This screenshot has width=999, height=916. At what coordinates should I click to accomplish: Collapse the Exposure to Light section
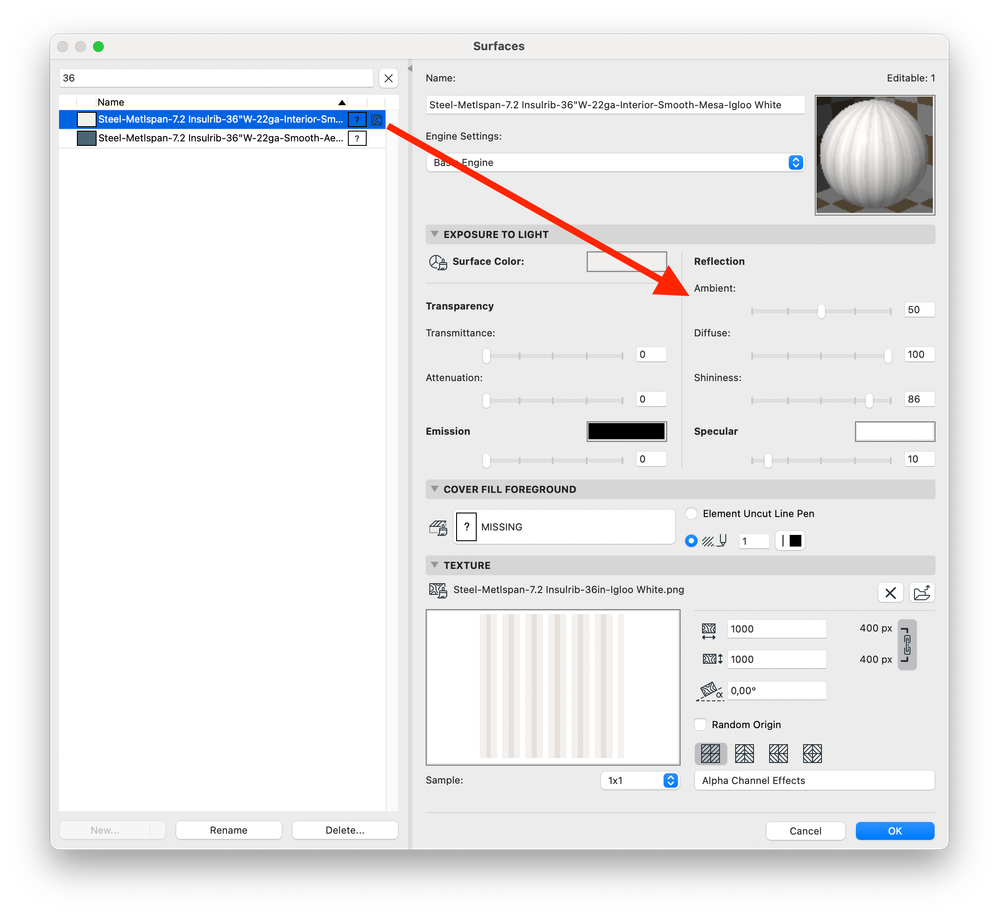pyautogui.click(x=435, y=234)
